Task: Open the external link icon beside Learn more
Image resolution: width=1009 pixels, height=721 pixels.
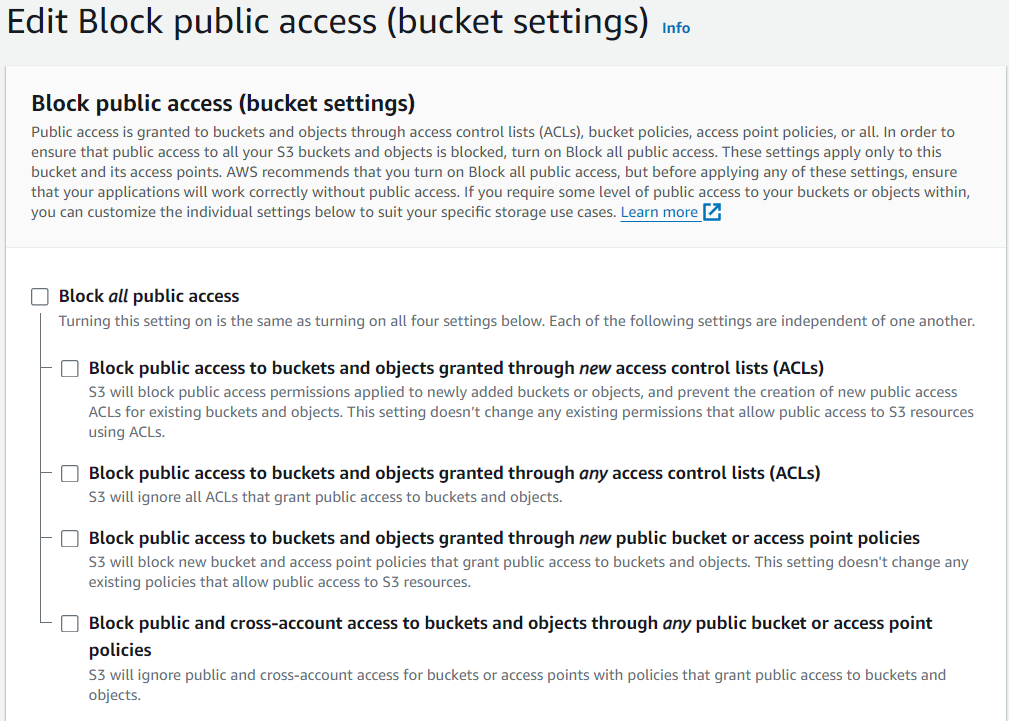Action: tap(712, 212)
